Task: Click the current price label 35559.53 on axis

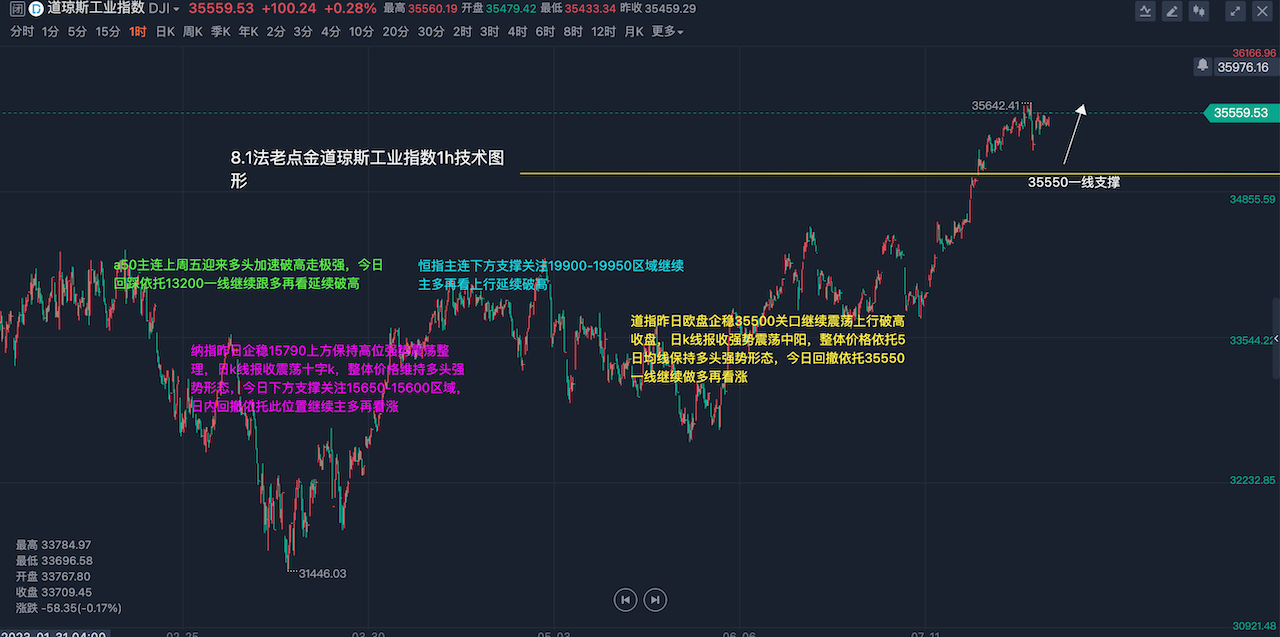Action: tap(1241, 113)
